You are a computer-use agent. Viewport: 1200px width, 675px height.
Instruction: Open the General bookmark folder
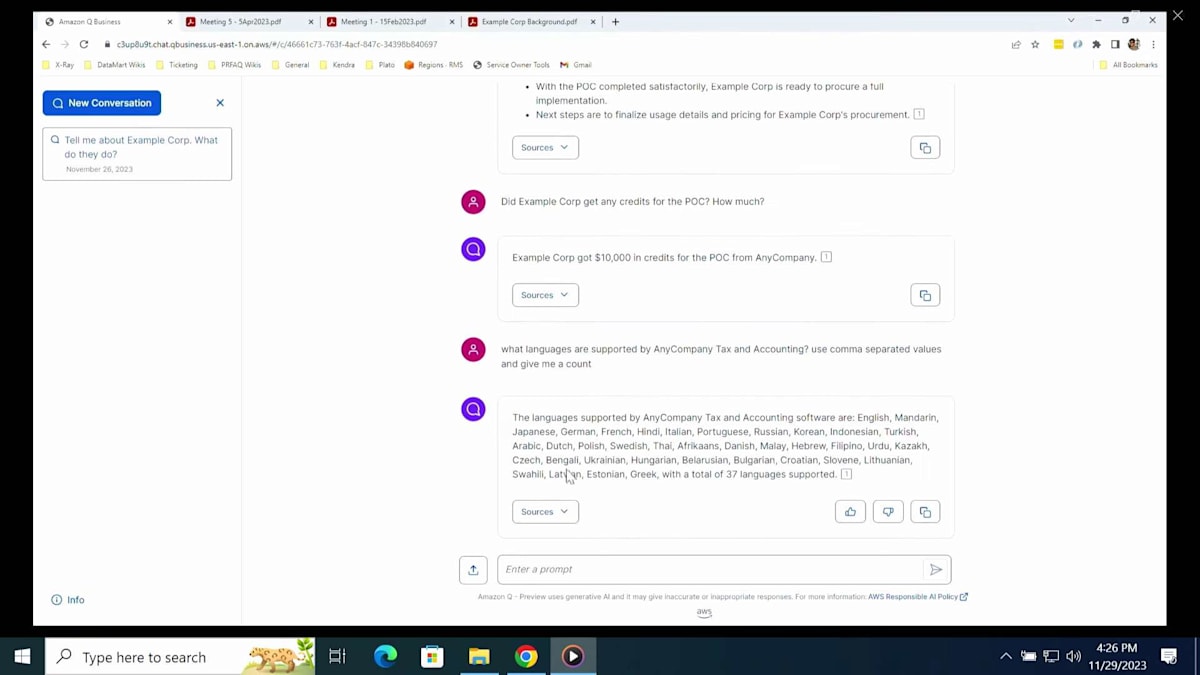290,65
